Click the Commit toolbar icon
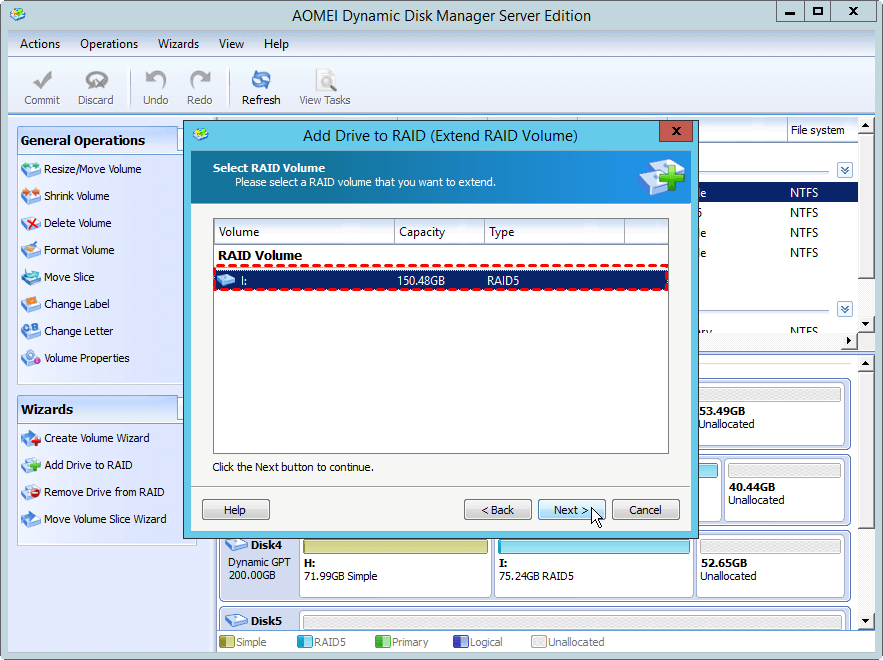This screenshot has height=660, width=883. [42, 87]
